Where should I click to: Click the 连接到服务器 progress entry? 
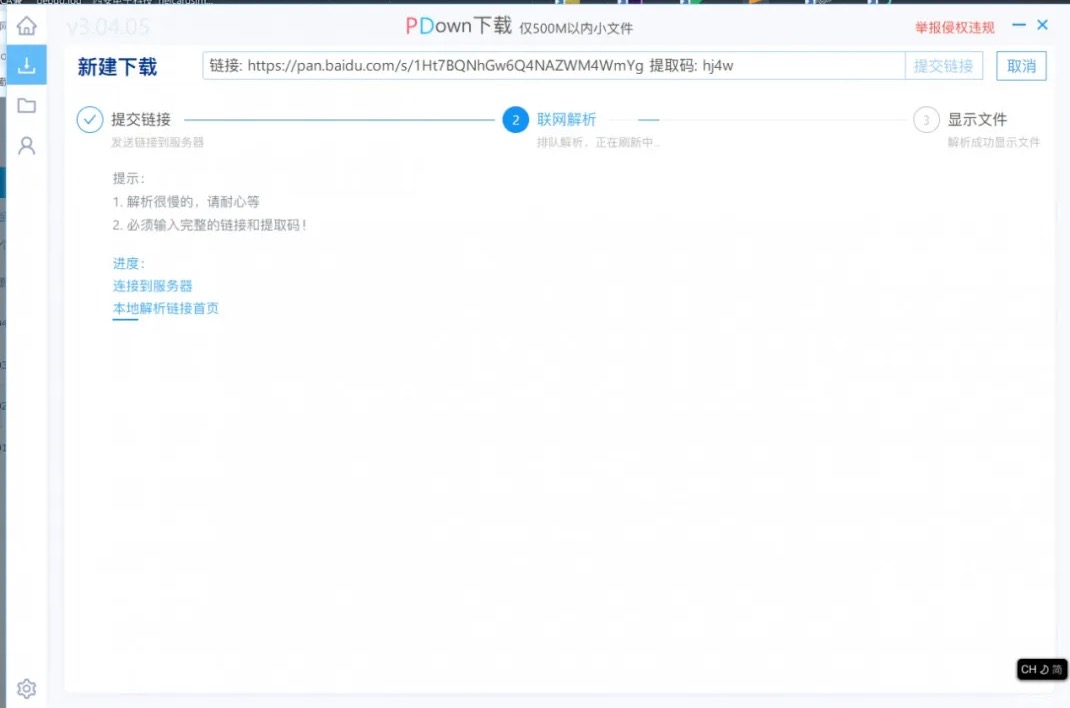point(152,286)
